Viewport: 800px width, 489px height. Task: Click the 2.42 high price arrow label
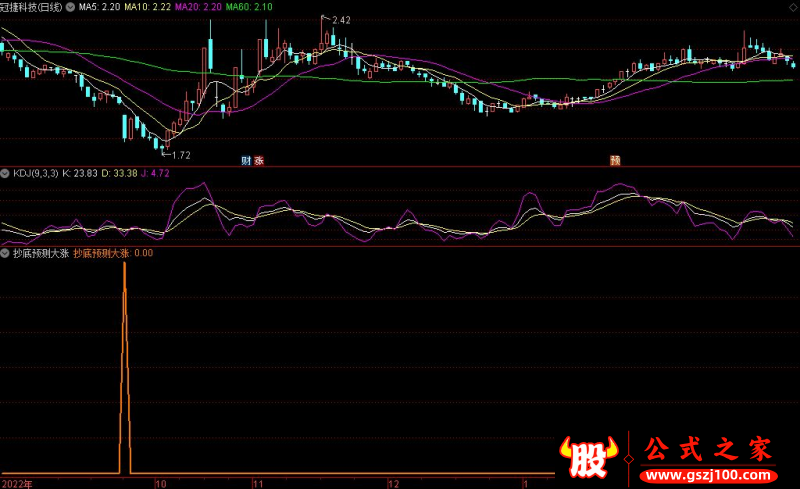point(340,20)
